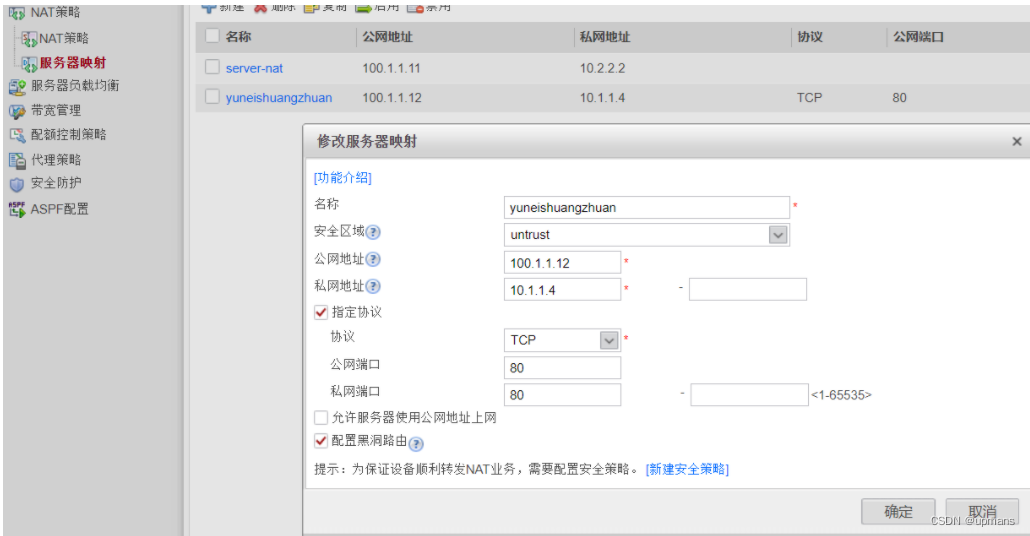Click the 带宽管理 icon
This screenshot has height=536, width=1030.
[17, 111]
